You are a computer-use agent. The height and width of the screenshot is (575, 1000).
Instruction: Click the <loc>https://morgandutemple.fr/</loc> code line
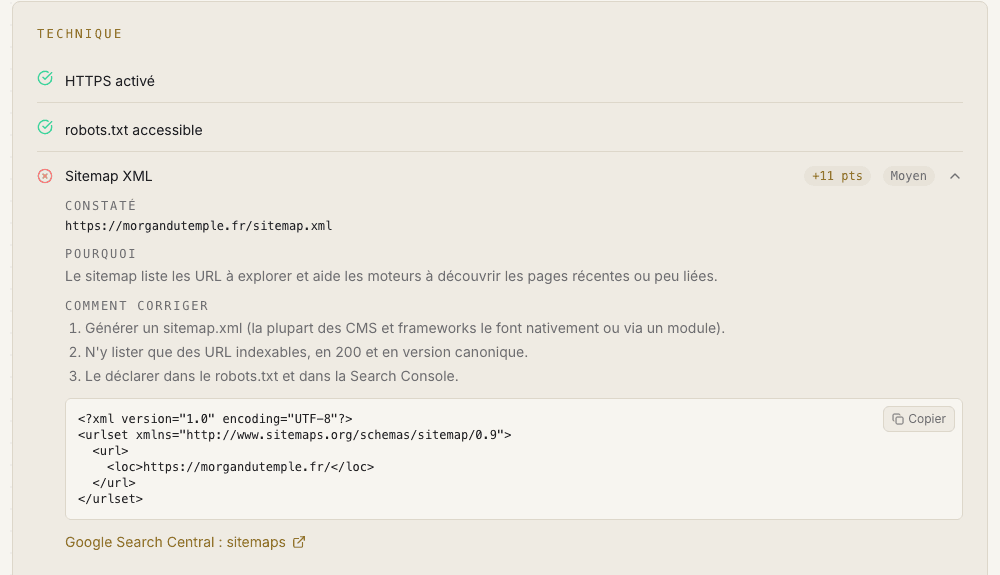point(240,467)
